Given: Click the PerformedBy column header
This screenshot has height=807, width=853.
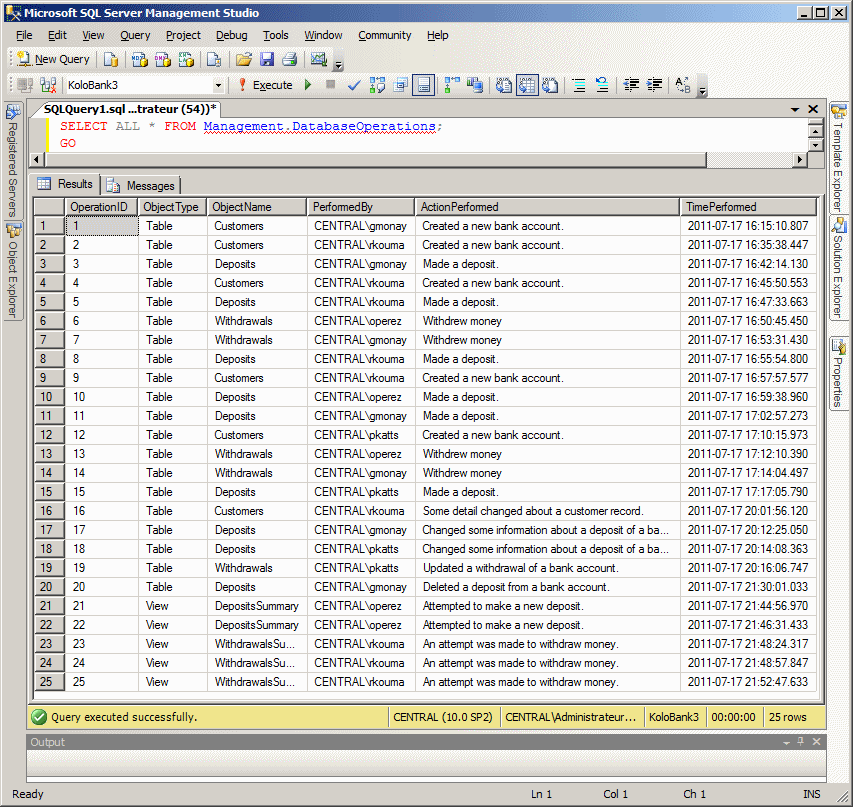Looking at the screenshot, I should point(361,207).
